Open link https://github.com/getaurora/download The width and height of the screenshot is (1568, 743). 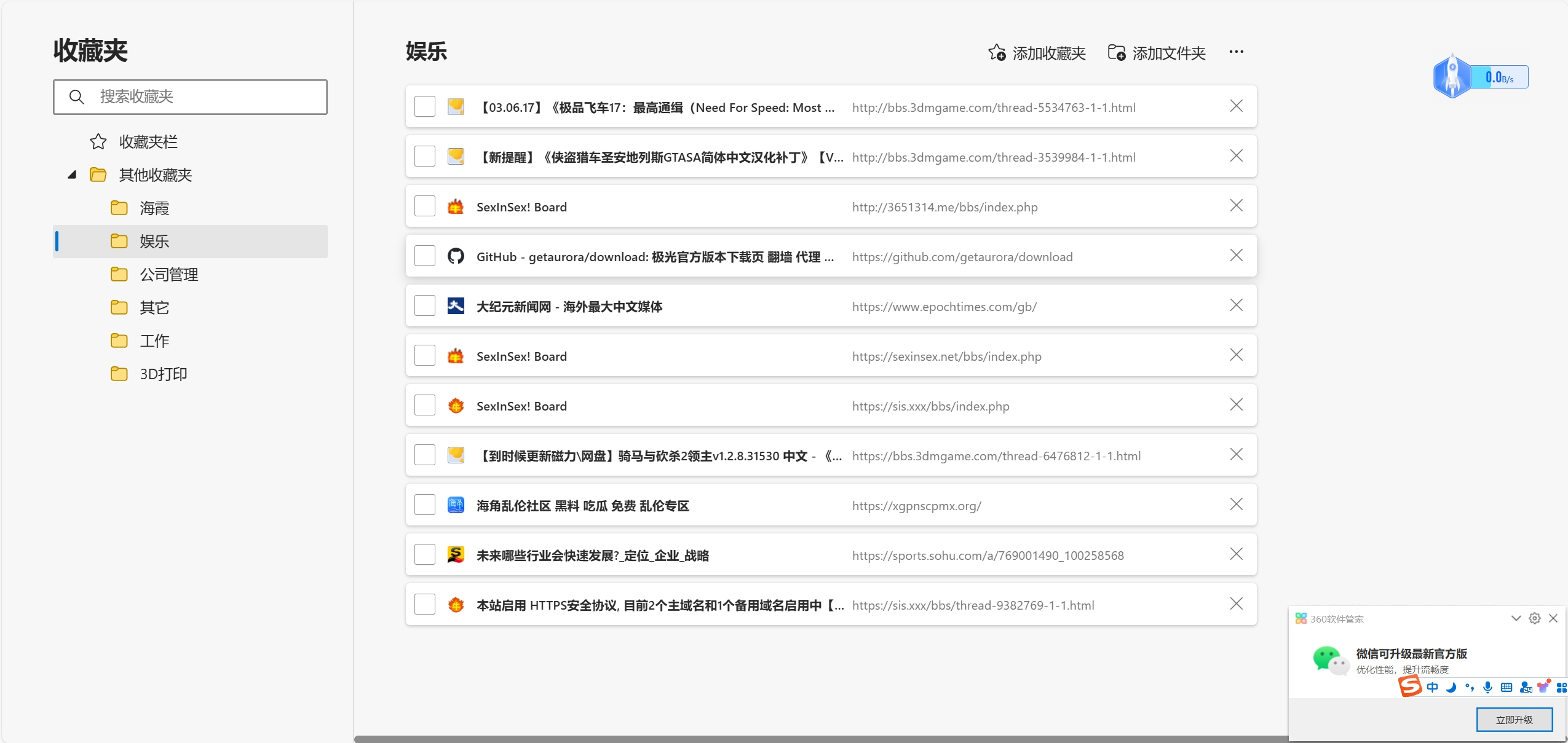[962, 257]
